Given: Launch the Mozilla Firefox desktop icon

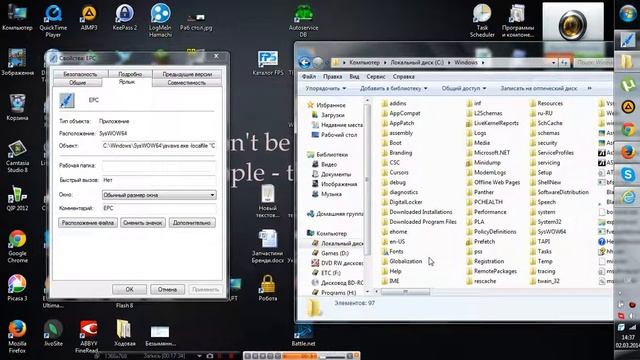Looking at the screenshot, I should coord(17,337).
